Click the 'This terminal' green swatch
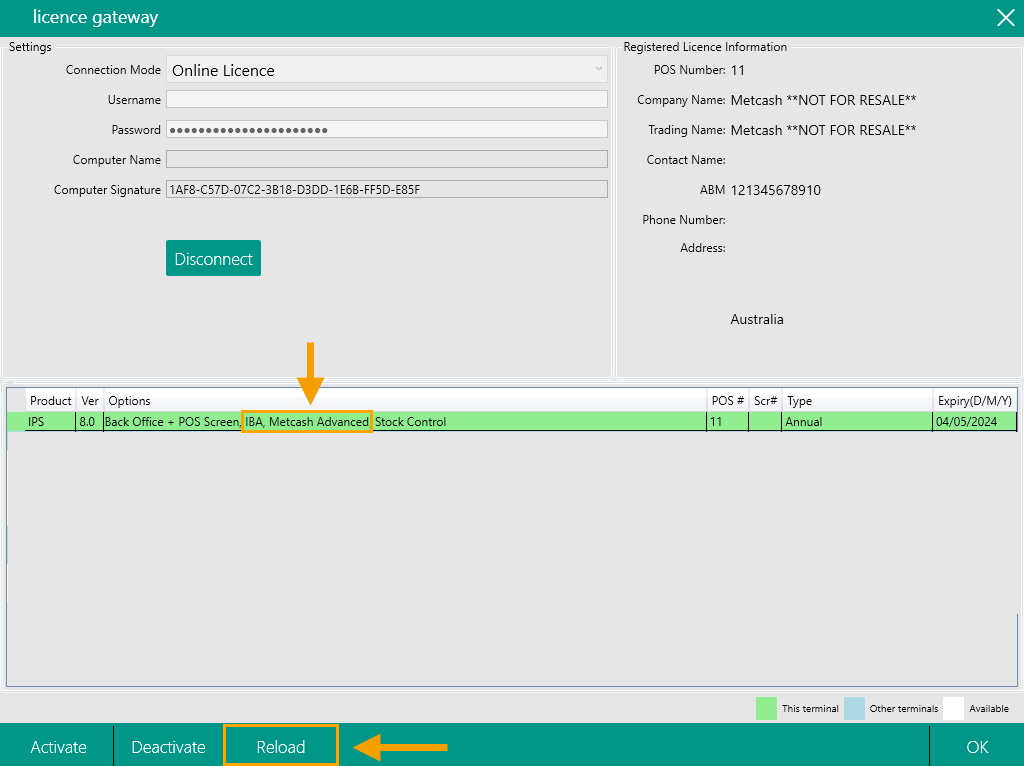 767,707
